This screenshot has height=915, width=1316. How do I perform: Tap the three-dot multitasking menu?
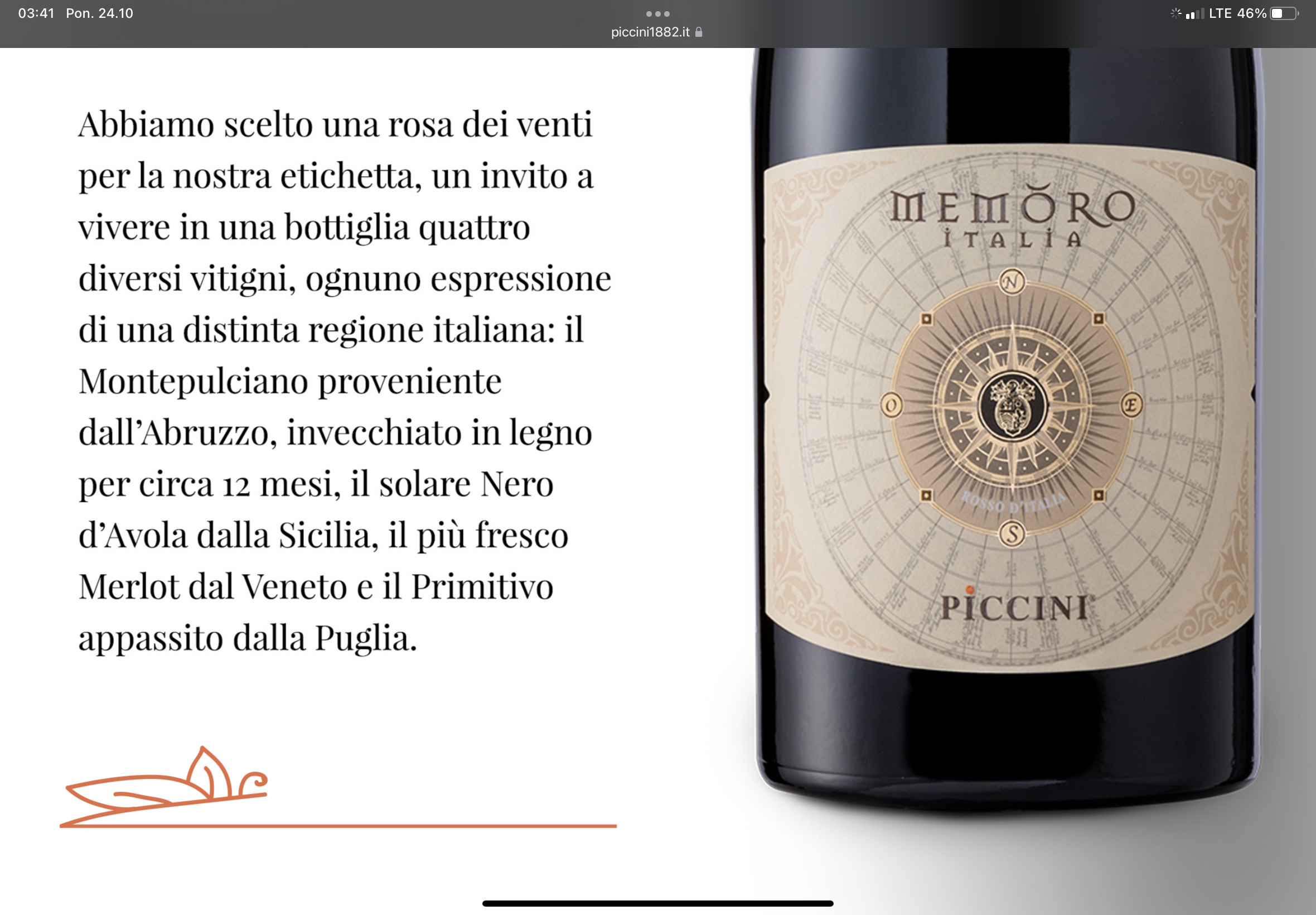(x=657, y=14)
